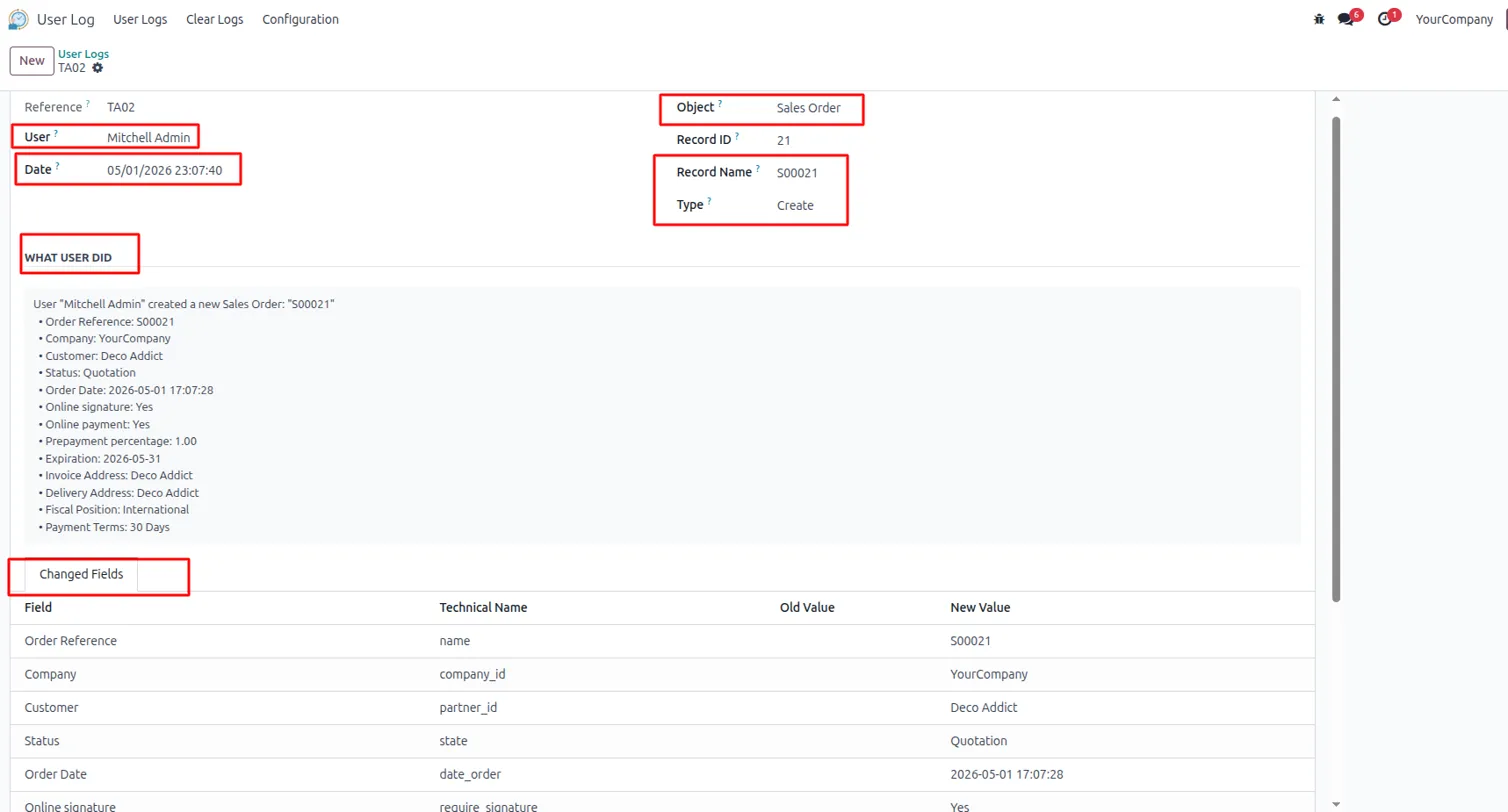Click the vertical scrollbar thumb
This screenshot has width=1508, height=812.
pyautogui.click(x=1336, y=358)
